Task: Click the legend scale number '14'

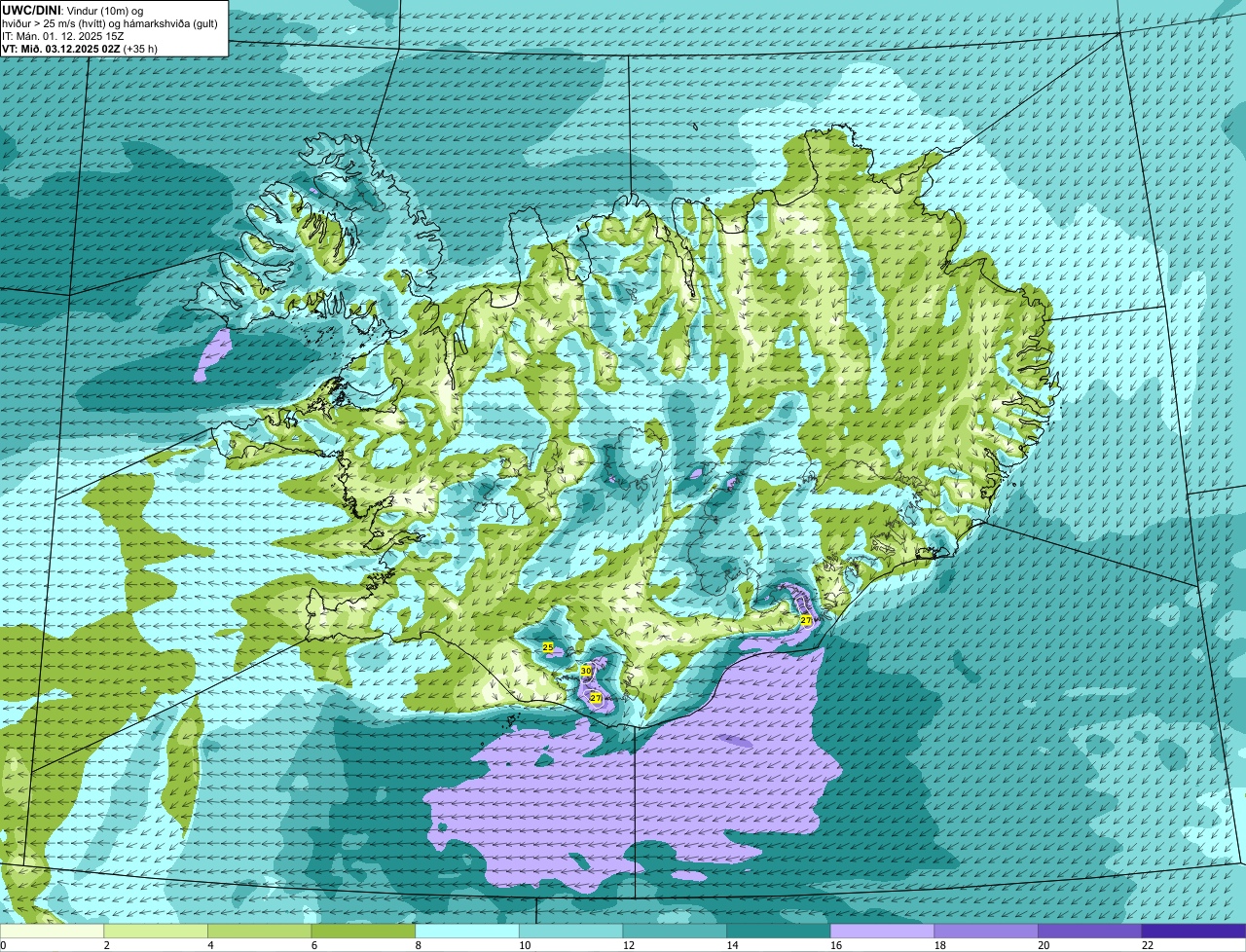Action: click(732, 945)
